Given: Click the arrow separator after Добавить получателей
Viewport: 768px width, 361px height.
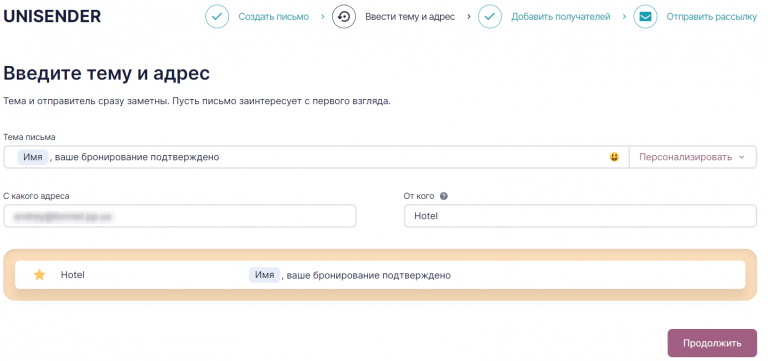Looking at the screenshot, I should tap(624, 17).
